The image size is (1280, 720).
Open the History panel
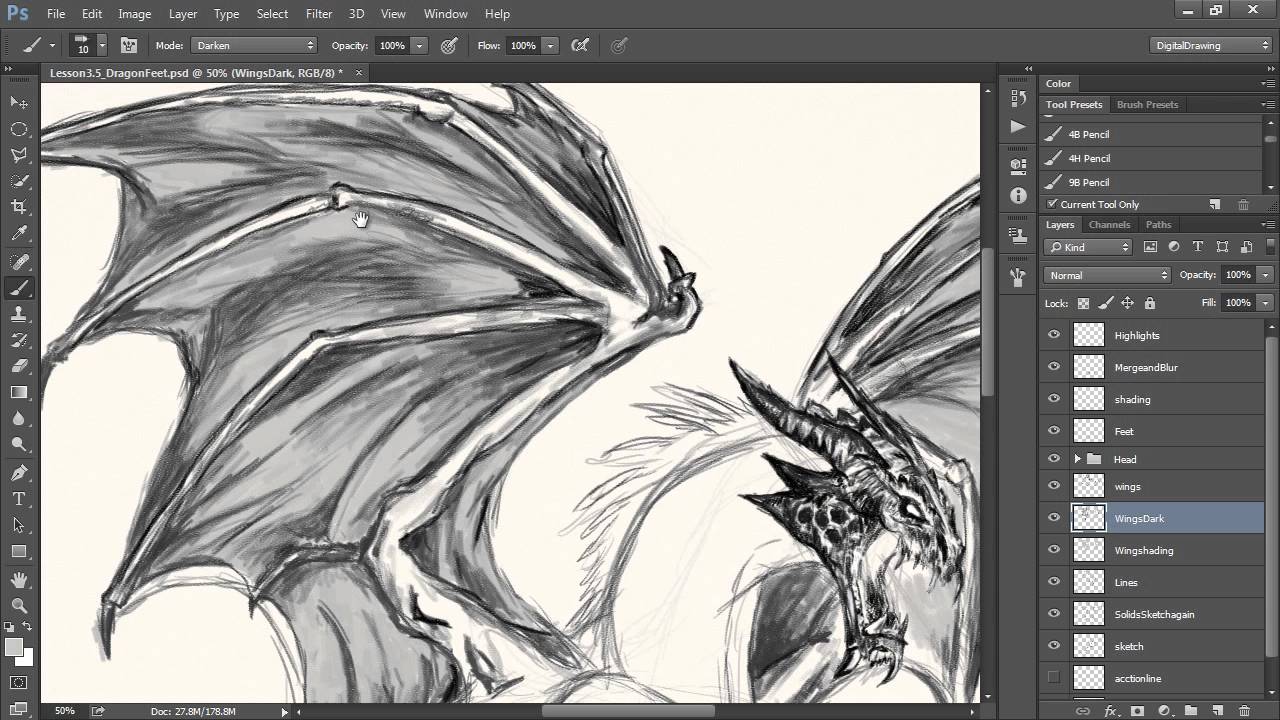point(1017,96)
